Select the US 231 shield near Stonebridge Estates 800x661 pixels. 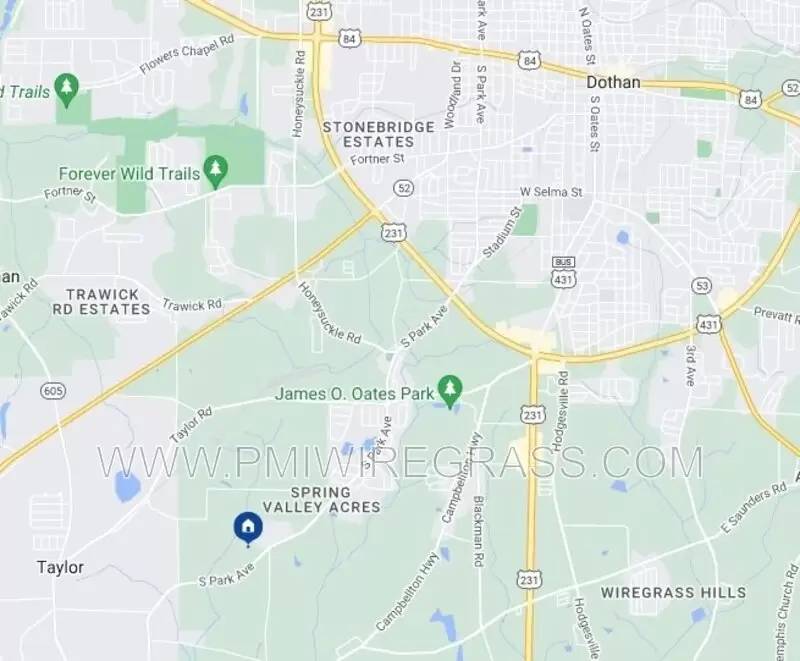coord(393,234)
